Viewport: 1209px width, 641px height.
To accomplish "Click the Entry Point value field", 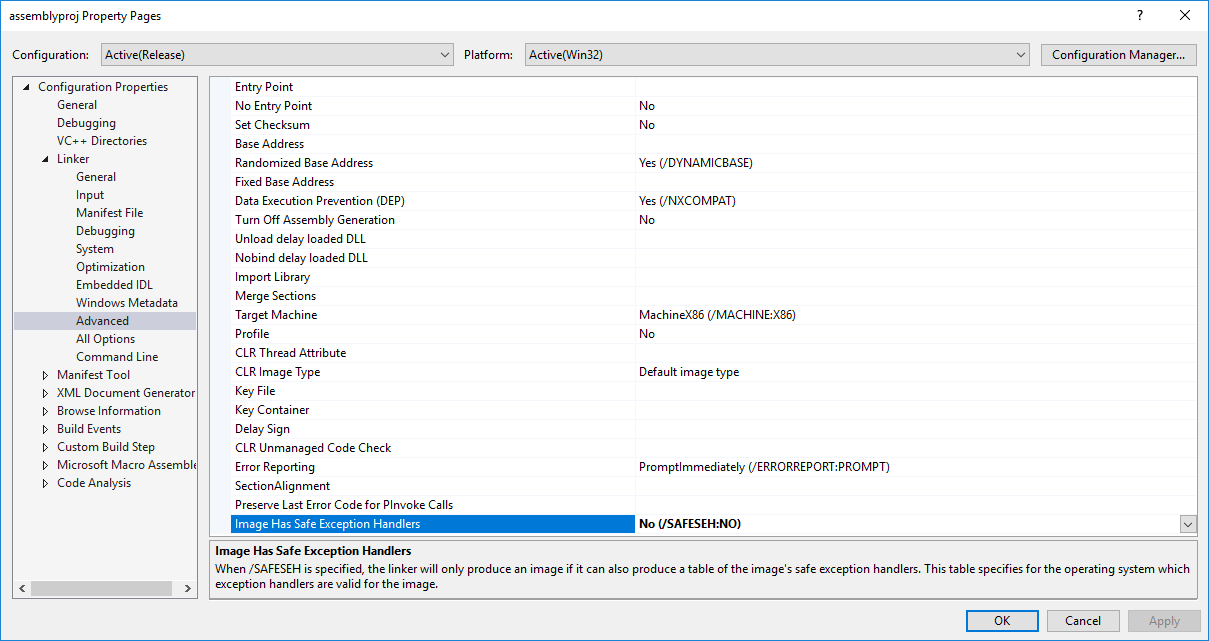I will pyautogui.click(x=914, y=87).
